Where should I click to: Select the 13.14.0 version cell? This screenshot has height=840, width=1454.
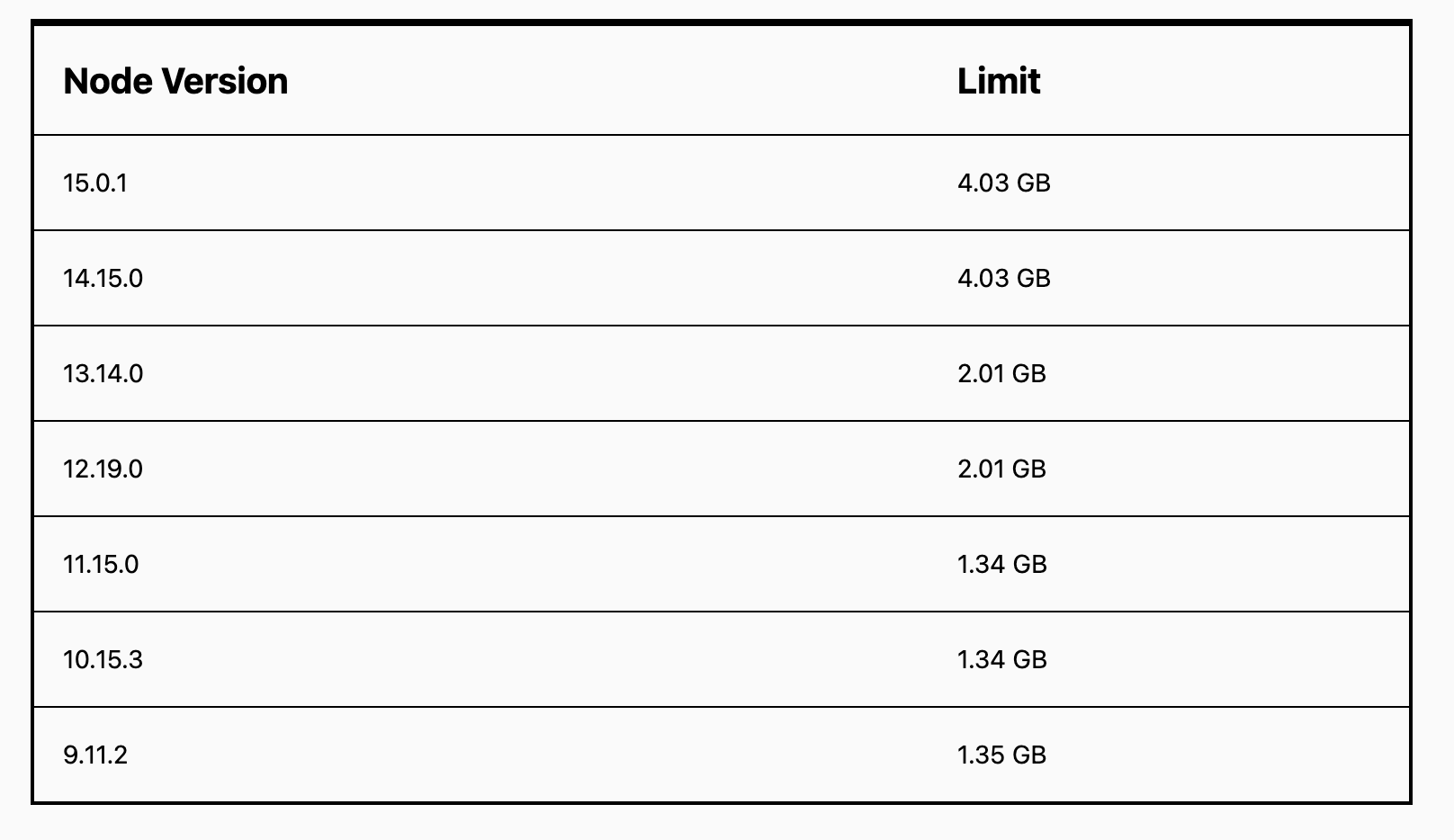pos(103,374)
